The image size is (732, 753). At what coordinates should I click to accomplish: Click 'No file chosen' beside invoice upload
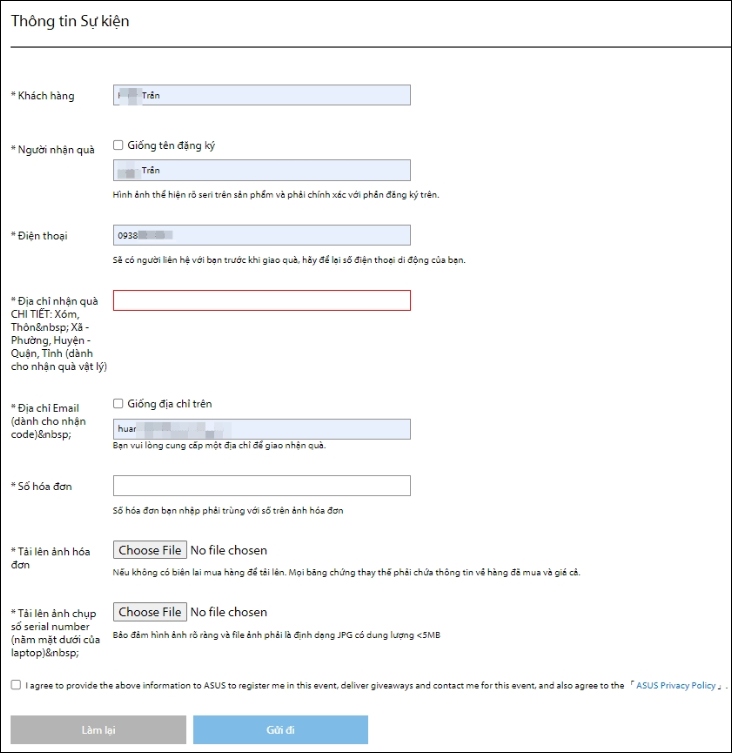click(x=228, y=550)
